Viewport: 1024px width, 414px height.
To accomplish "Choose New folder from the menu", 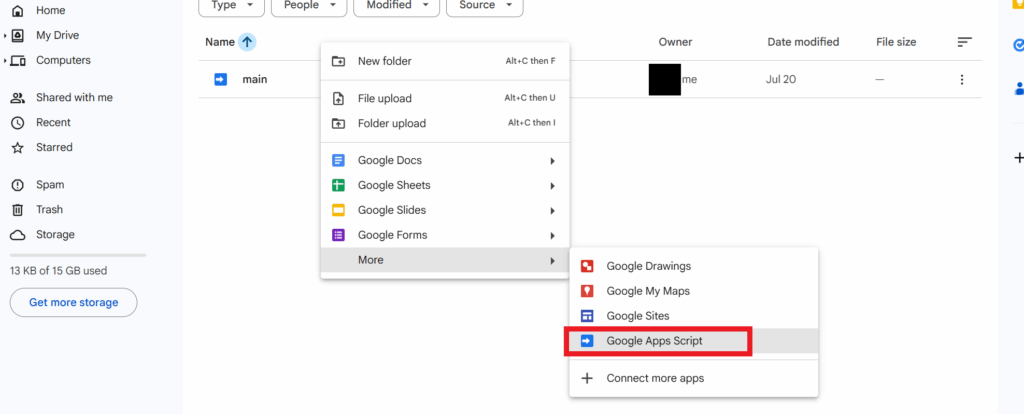I will (445, 61).
